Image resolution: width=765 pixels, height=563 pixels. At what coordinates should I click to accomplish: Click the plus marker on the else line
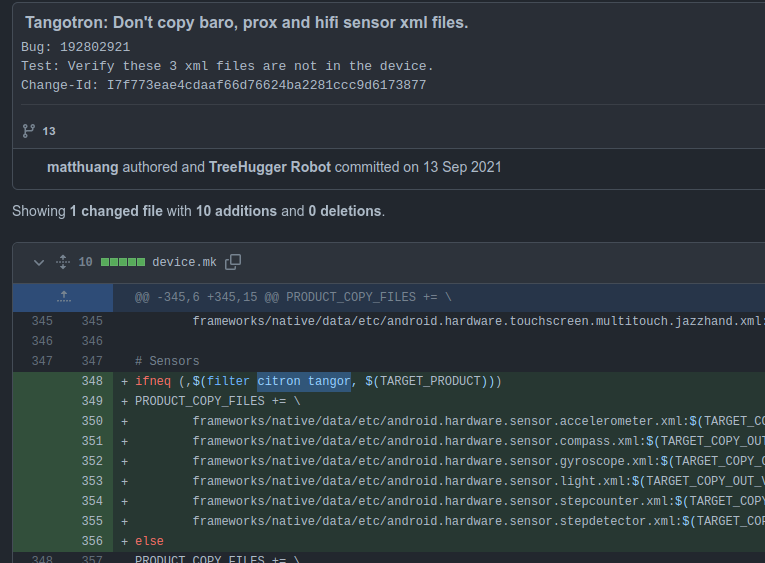click(x=124, y=541)
